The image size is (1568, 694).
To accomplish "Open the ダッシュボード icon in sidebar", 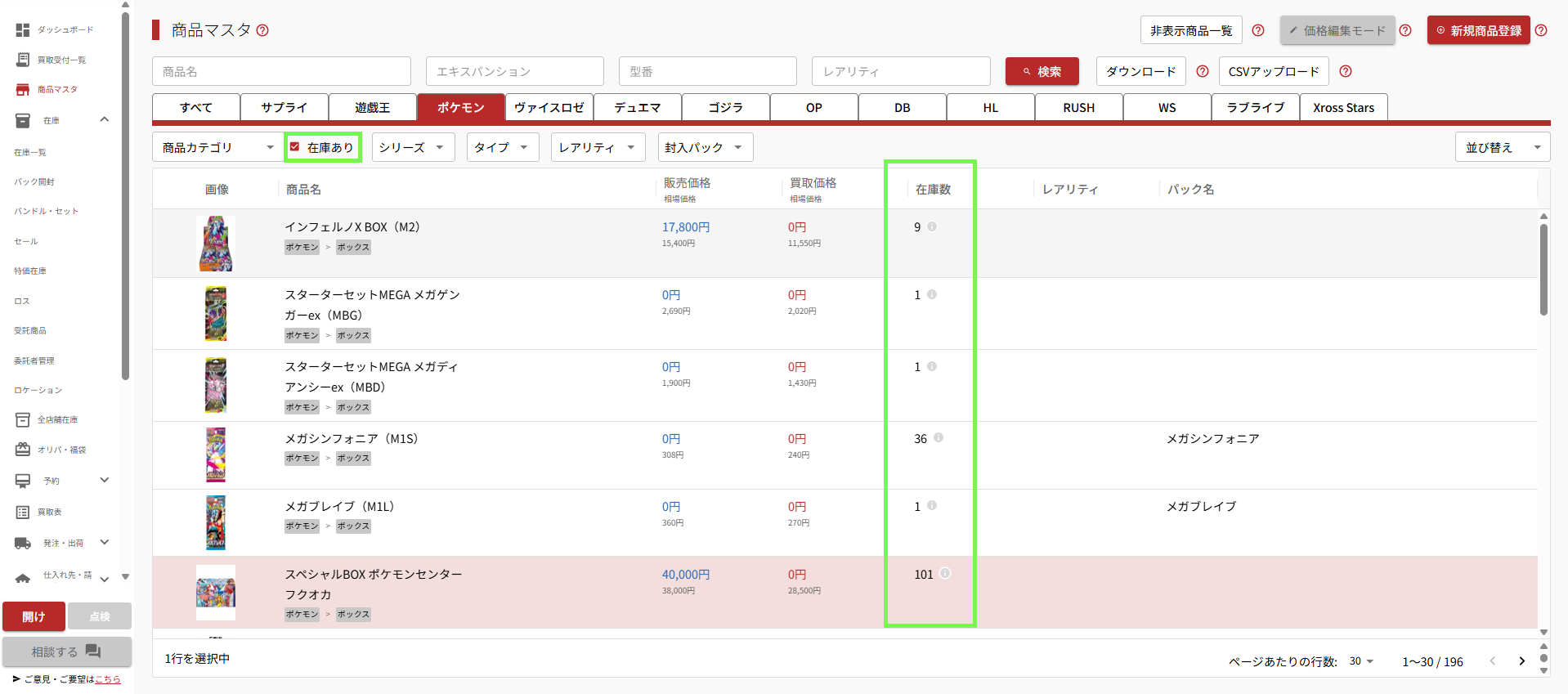I will coord(23,30).
